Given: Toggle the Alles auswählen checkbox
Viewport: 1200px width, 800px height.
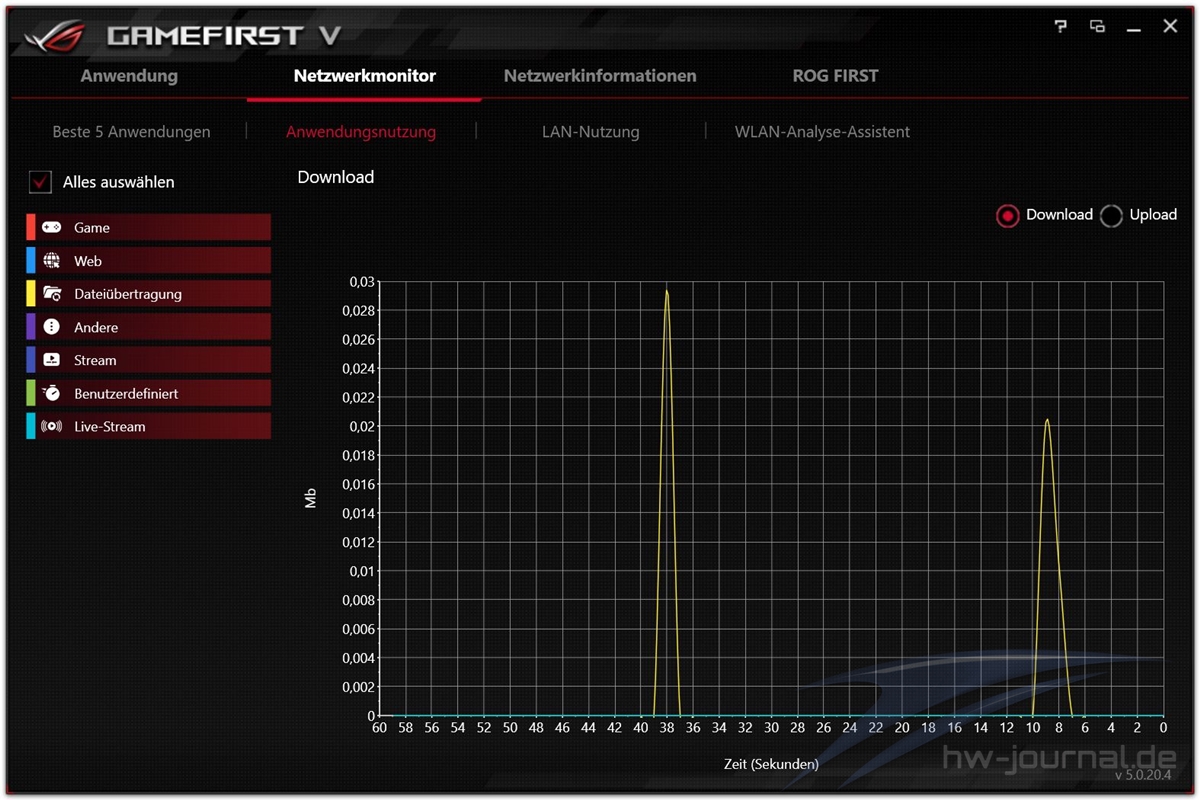Looking at the screenshot, I should coord(40,182).
